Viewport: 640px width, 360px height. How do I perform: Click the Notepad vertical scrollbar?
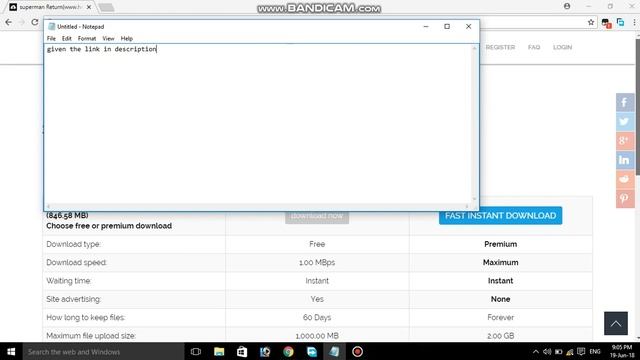474,124
